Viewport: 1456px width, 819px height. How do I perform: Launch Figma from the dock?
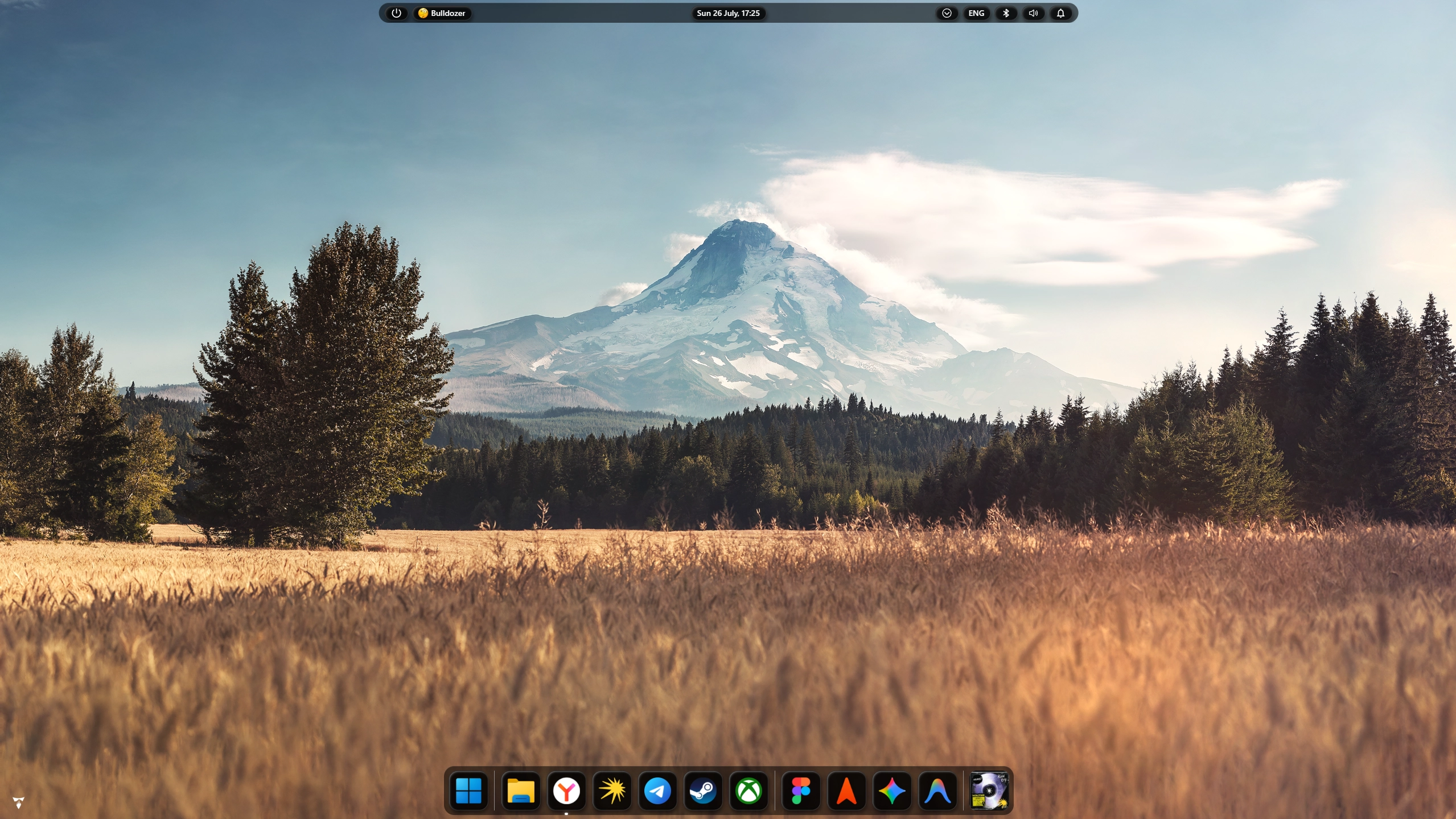pos(801,791)
